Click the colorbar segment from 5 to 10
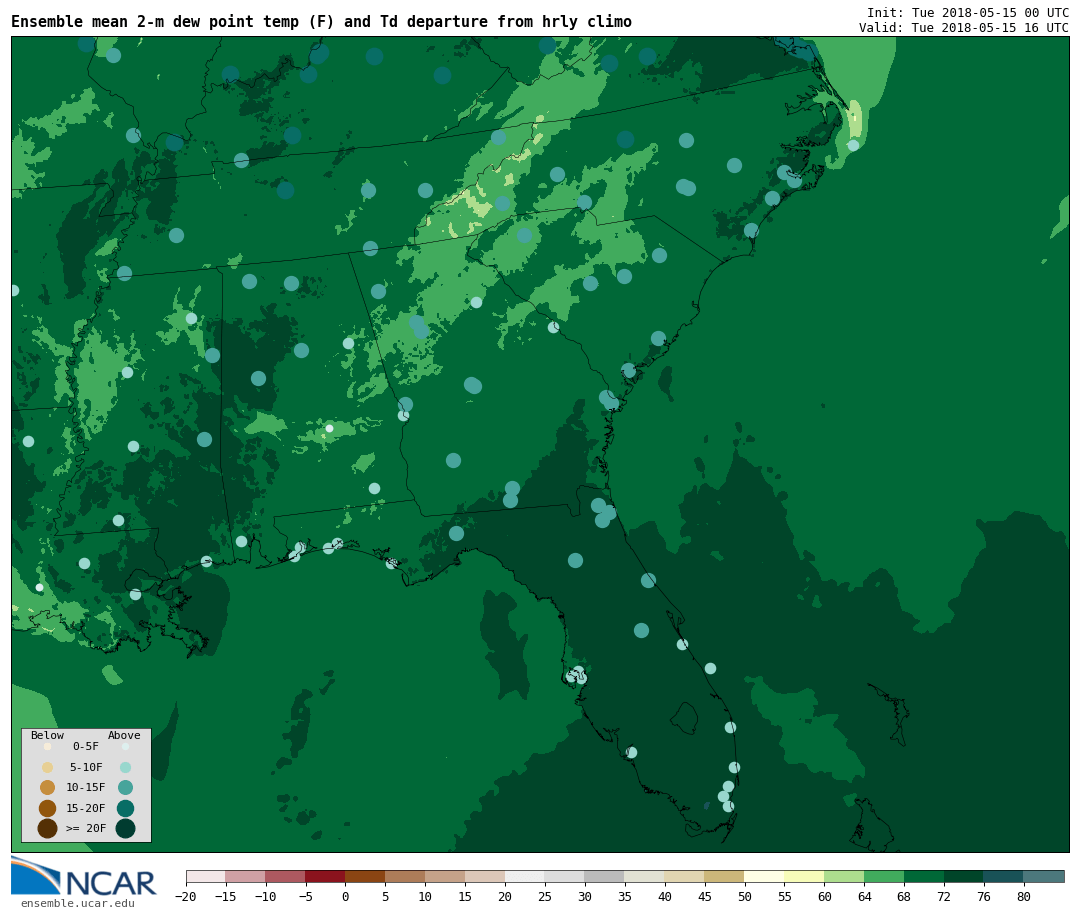 406,876
